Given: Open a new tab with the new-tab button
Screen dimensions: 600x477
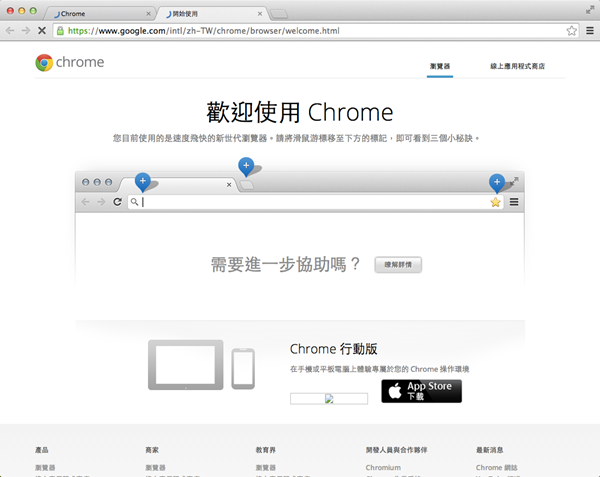Looking at the screenshot, I should (280, 15).
